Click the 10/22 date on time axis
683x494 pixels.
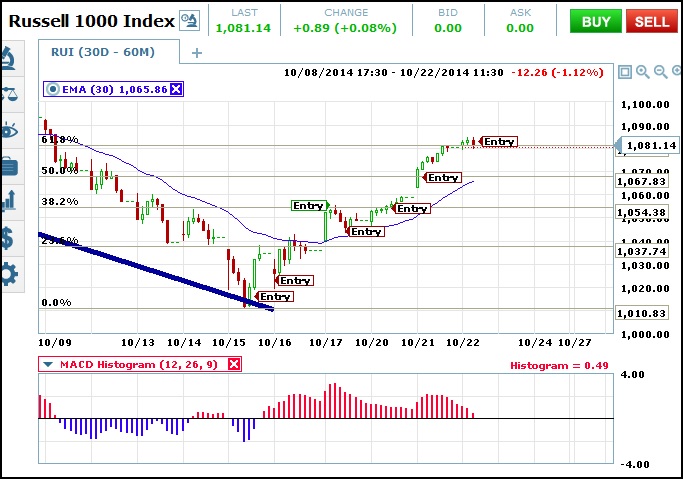point(463,342)
